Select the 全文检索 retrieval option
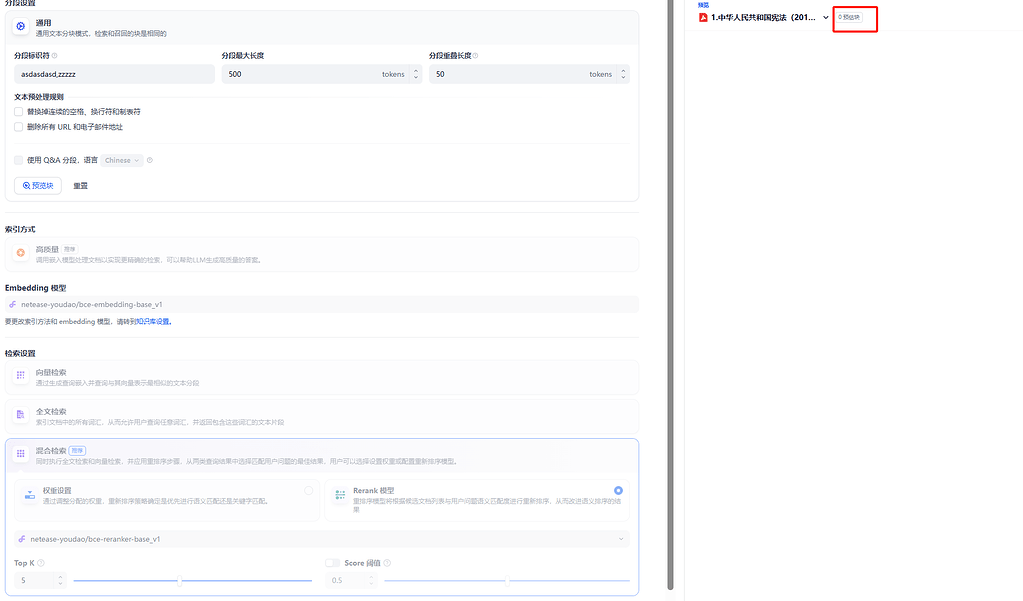 322,416
